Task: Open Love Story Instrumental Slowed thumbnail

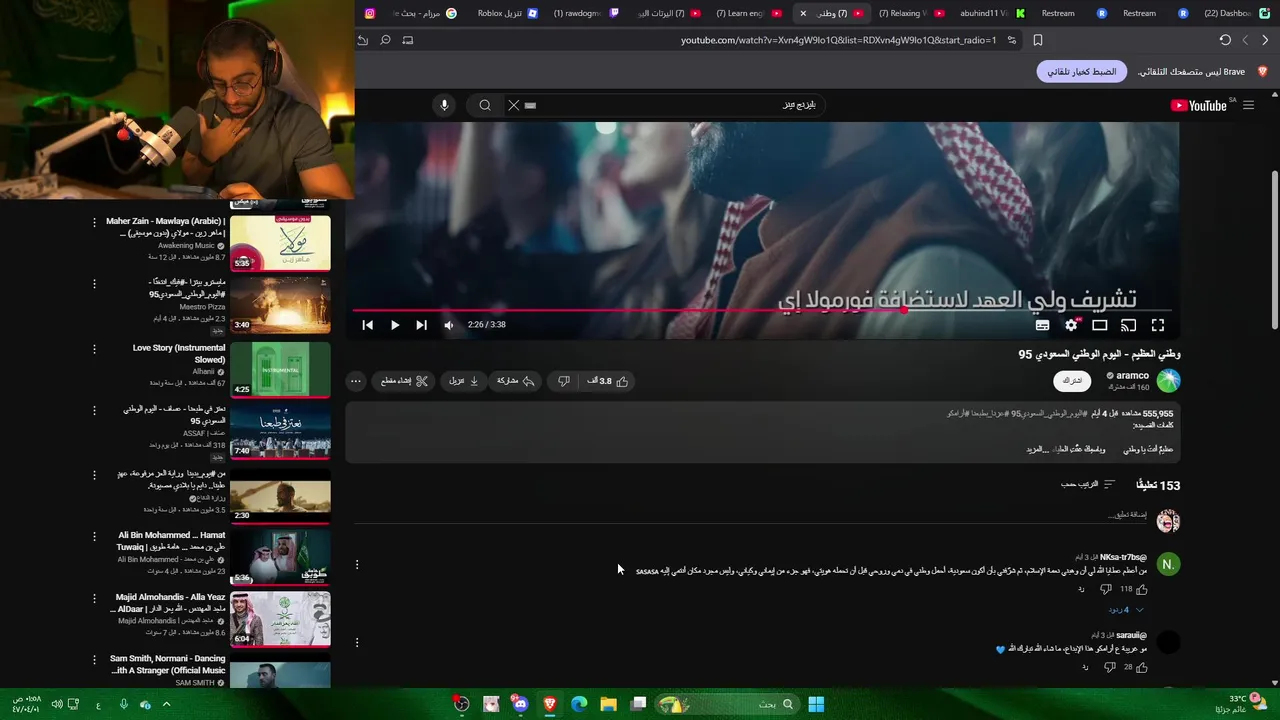Action: point(280,369)
